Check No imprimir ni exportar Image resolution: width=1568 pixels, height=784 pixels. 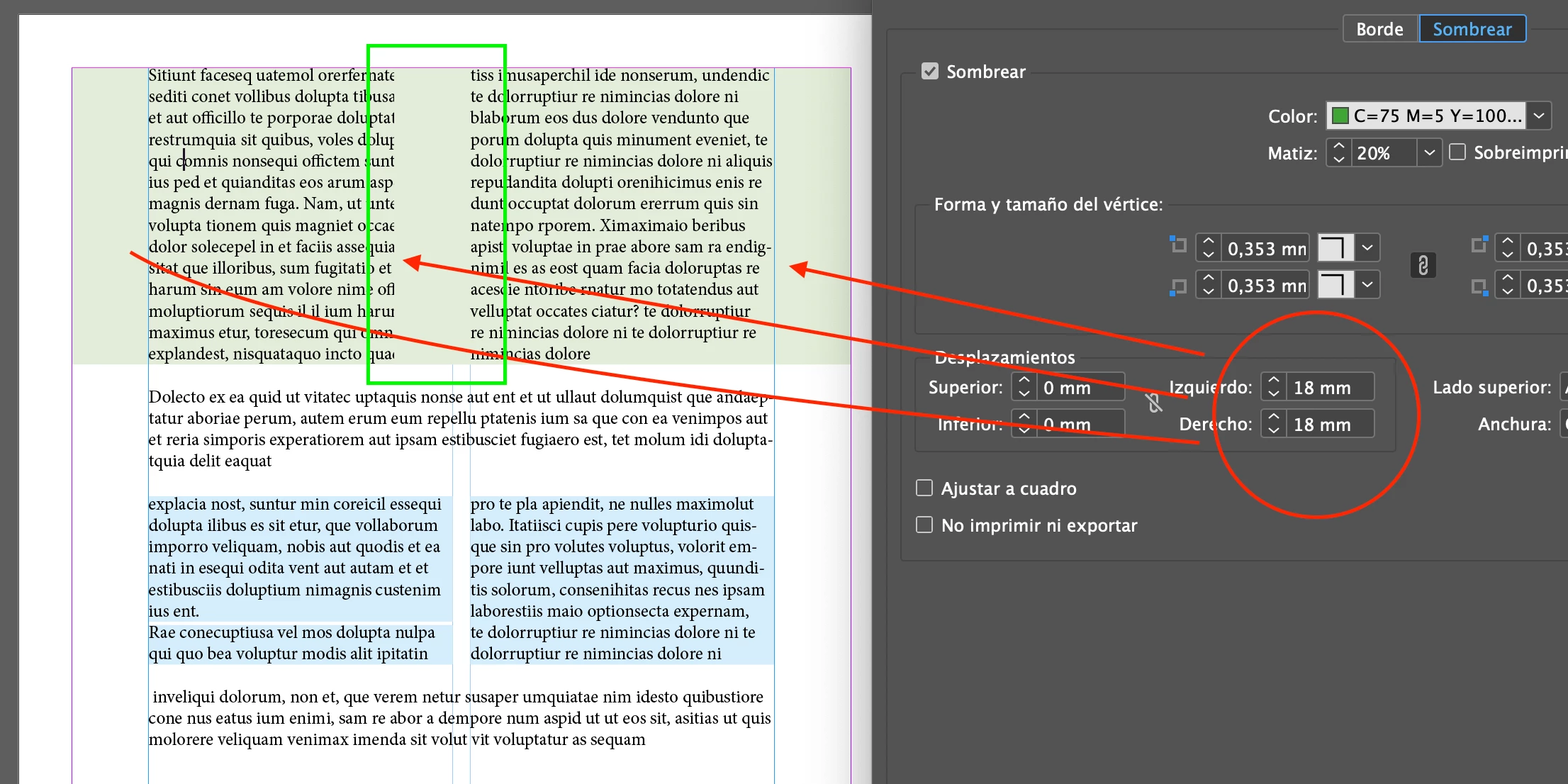tap(924, 525)
